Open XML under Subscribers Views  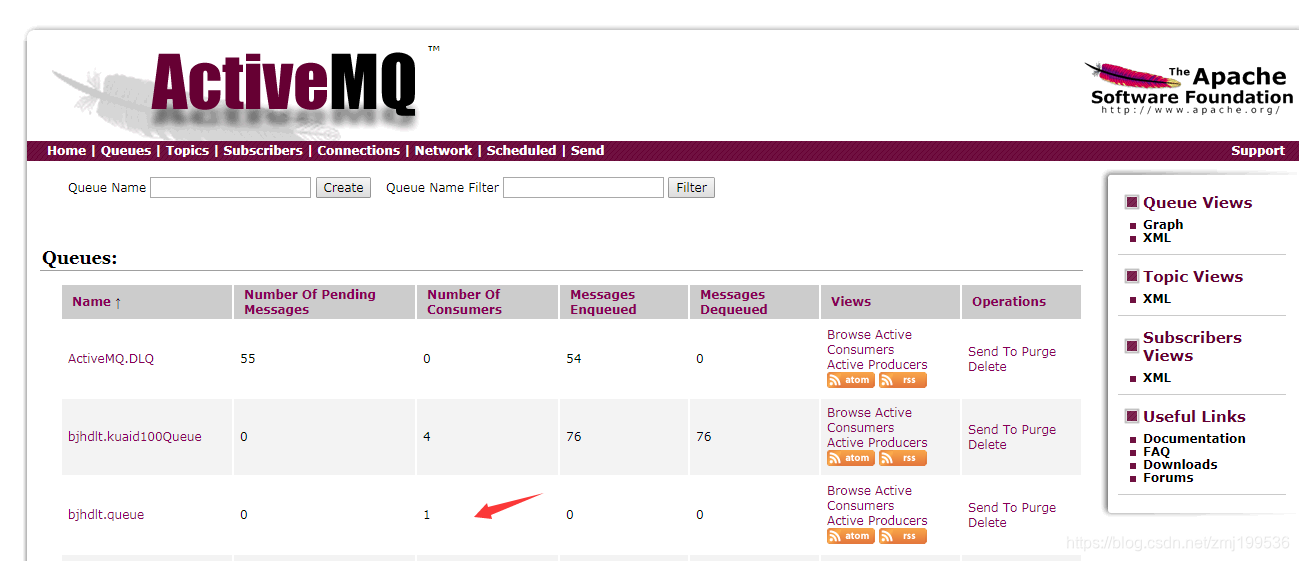1157,378
